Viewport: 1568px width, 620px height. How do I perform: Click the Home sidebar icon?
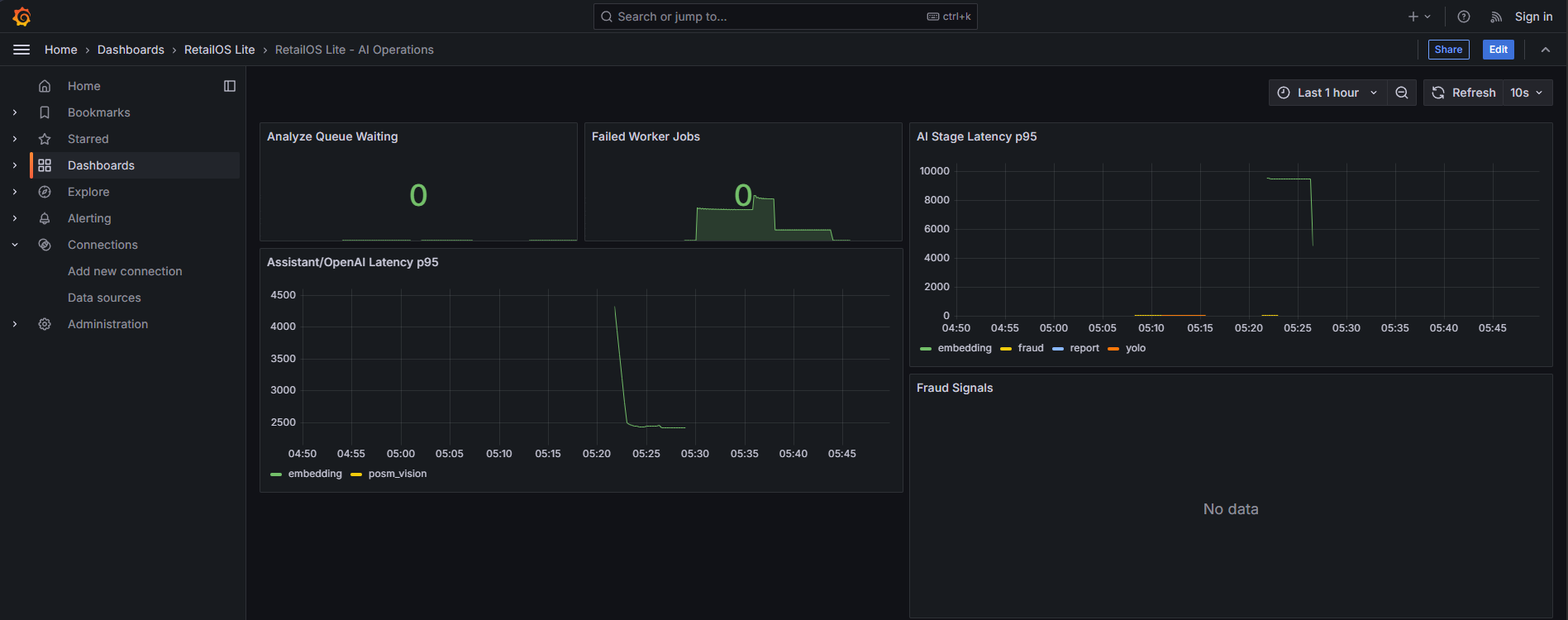tap(45, 86)
